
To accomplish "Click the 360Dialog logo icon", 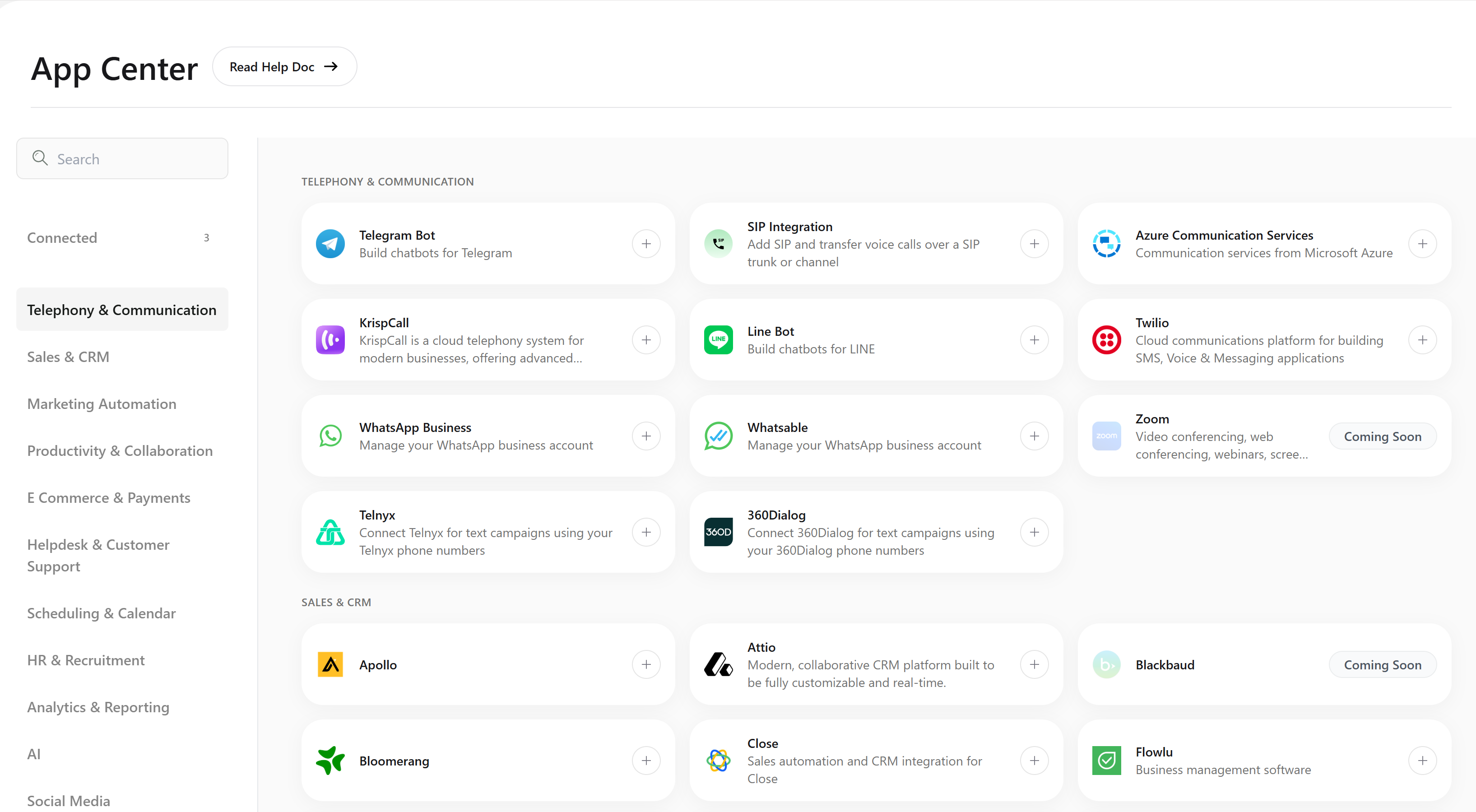I will click(718, 532).
